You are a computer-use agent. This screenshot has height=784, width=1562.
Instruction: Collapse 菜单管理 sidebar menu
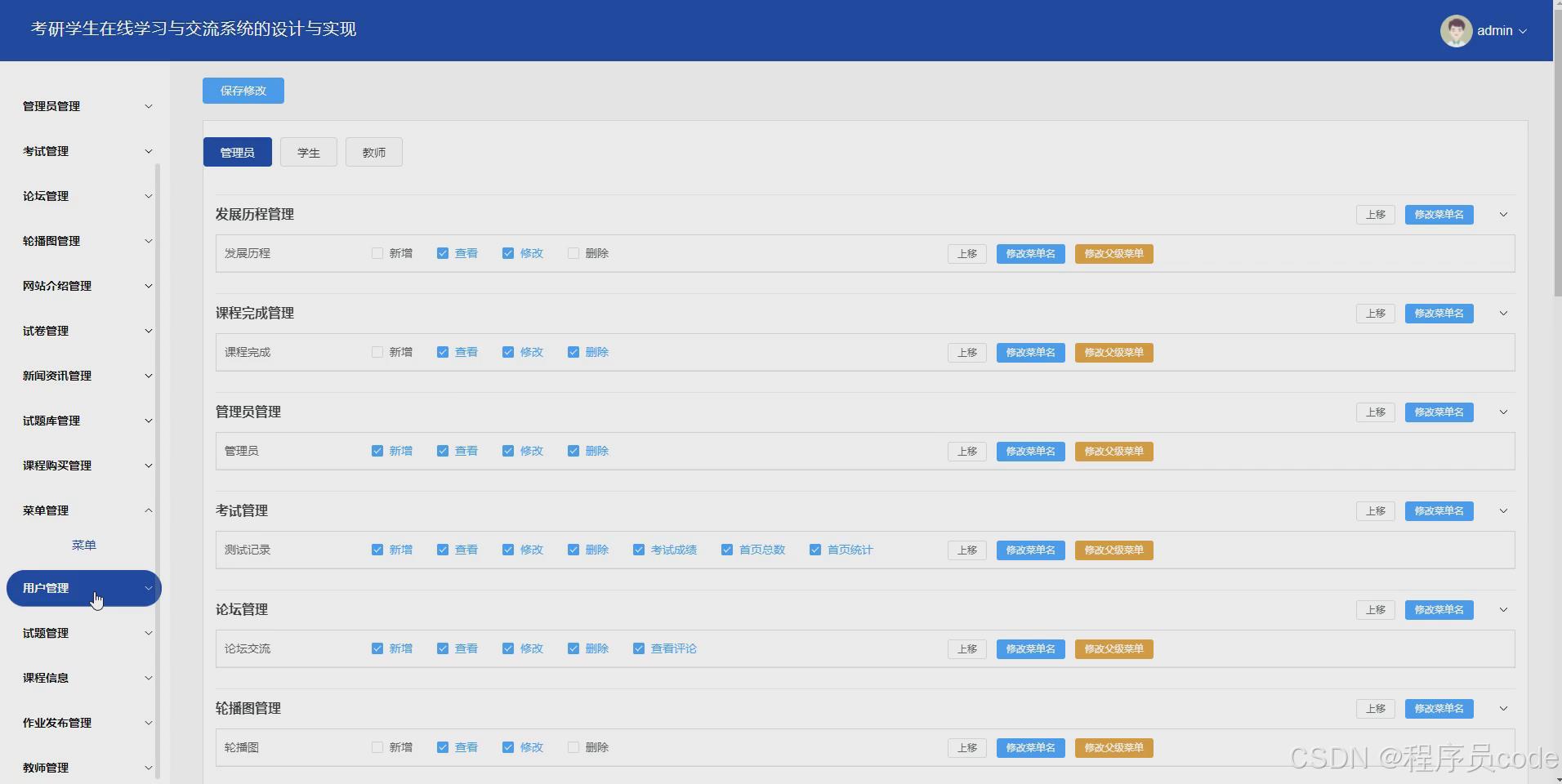pos(85,510)
